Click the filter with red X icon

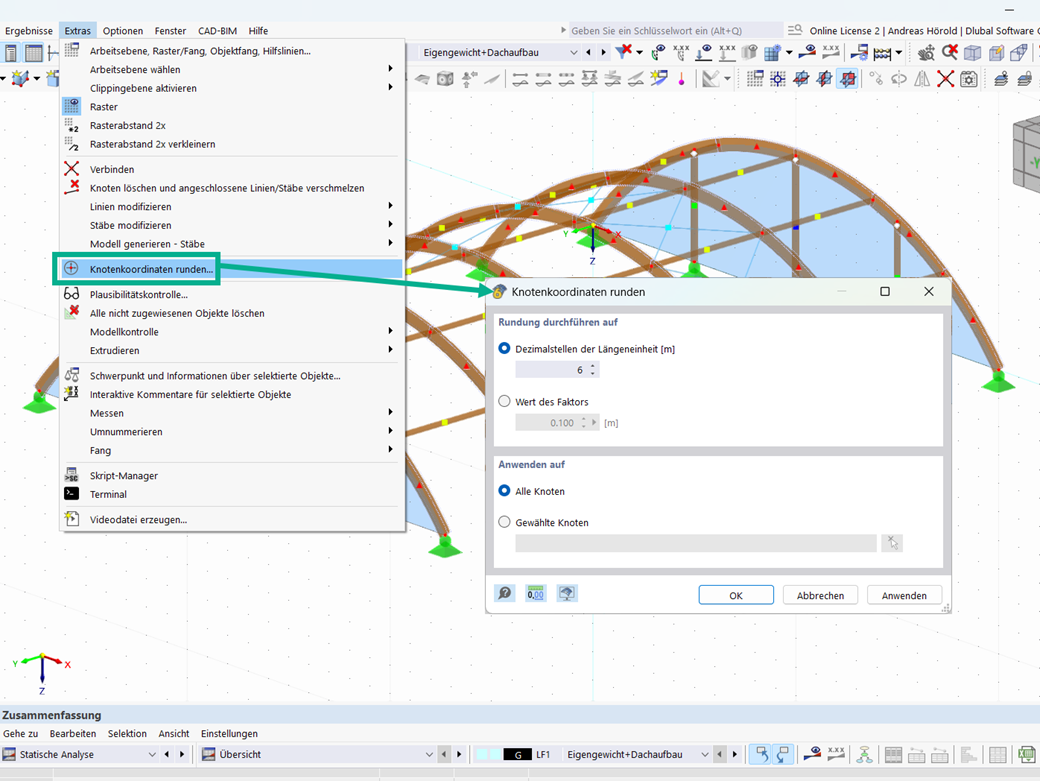click(623, 52)
